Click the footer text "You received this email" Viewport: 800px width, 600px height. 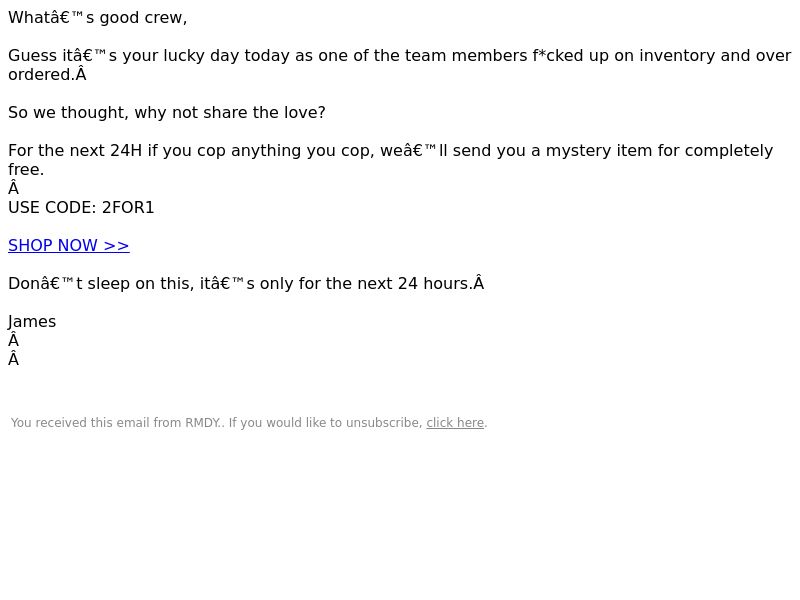62,423
